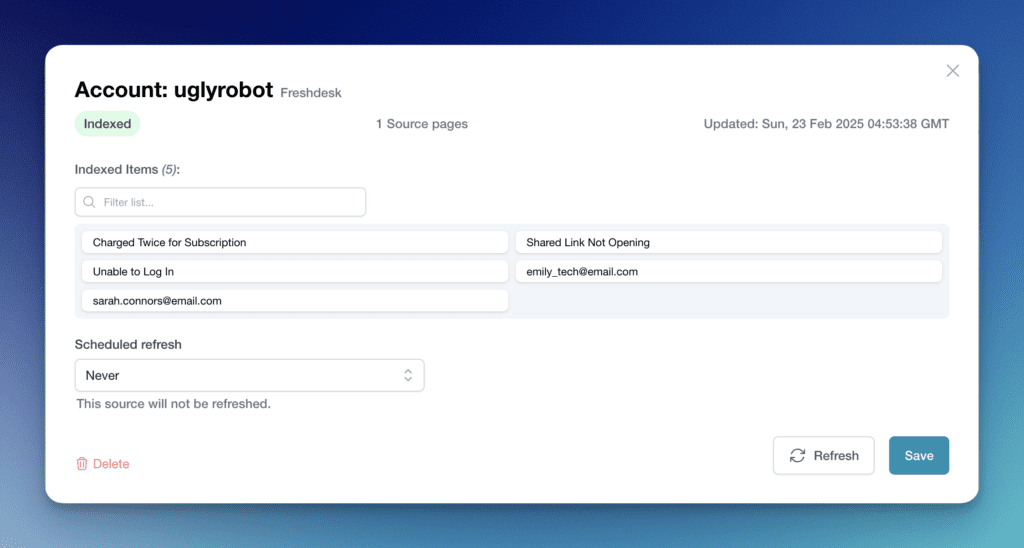1024x548 pixels.
Task: Click the up-down chevron icon of the Never select
Action: click(408, 376)
